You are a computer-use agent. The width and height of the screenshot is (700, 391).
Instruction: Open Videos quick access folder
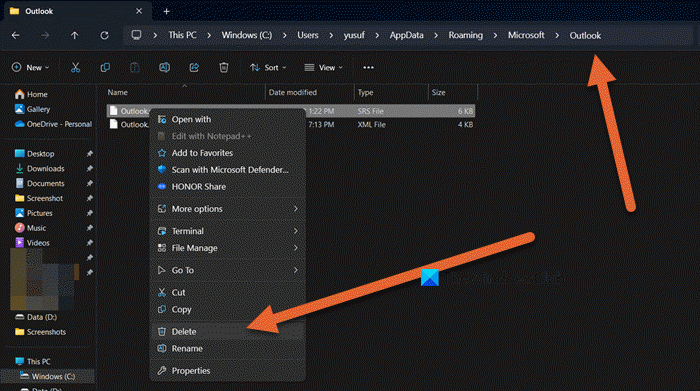click(32, 243)
